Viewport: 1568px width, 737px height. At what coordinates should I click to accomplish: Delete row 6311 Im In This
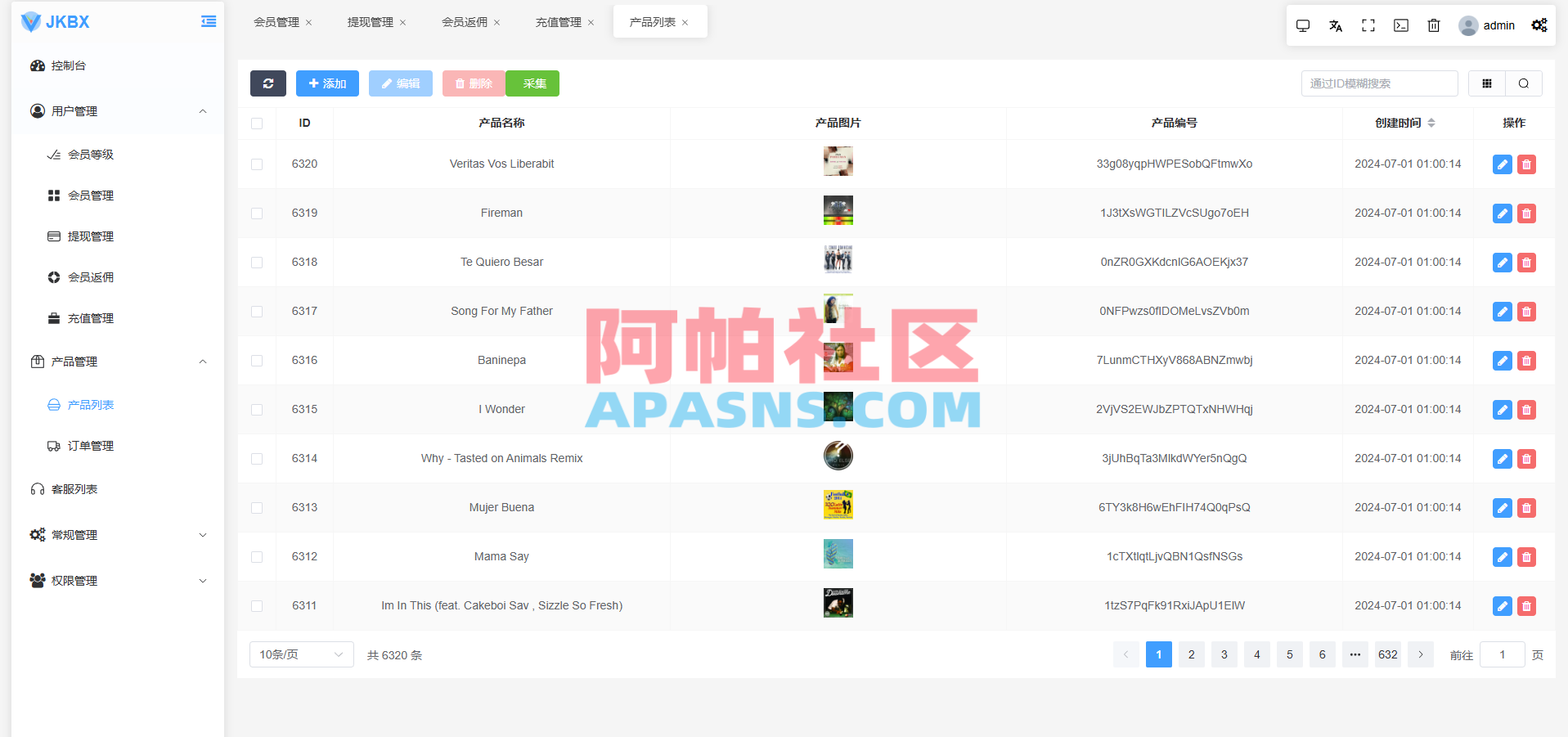tap(1526, 606)
